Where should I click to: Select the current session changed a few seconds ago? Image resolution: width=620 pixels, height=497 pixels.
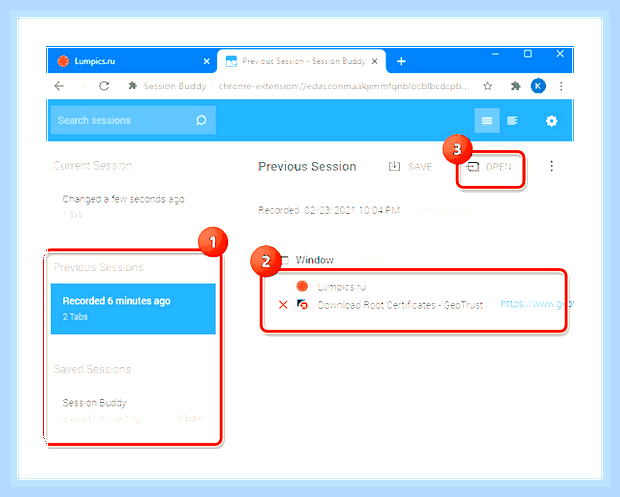[133, 206]
